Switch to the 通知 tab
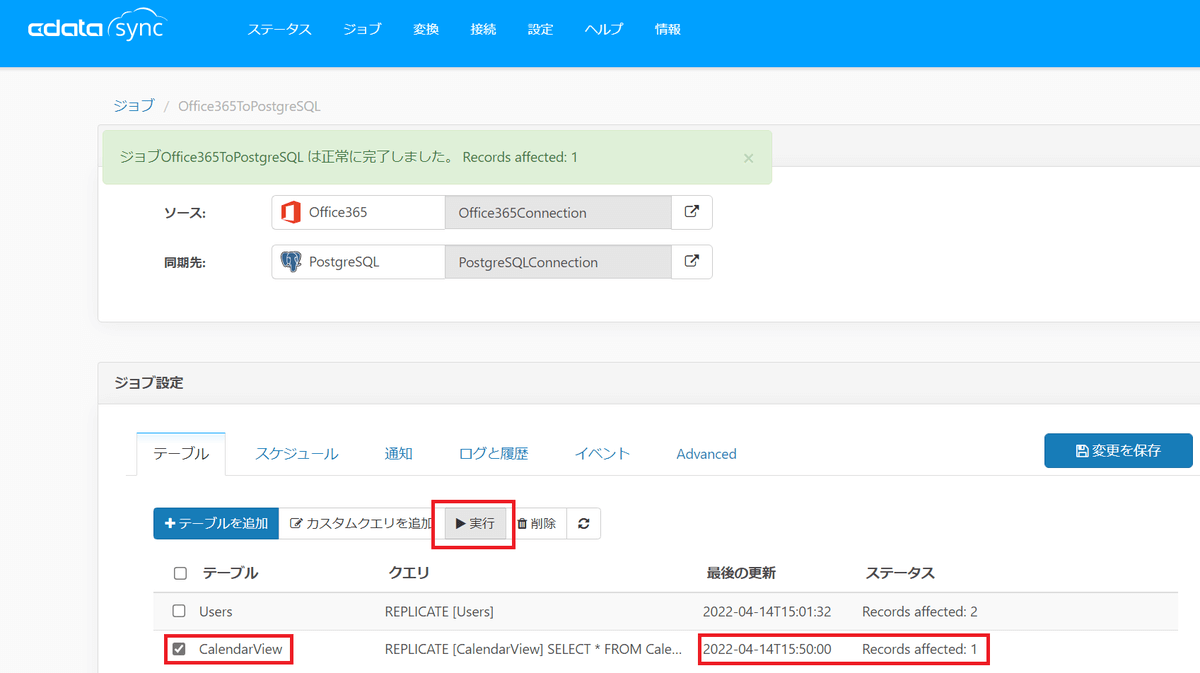The height and width of the screenshot is (673, 1200). [399, 453]
